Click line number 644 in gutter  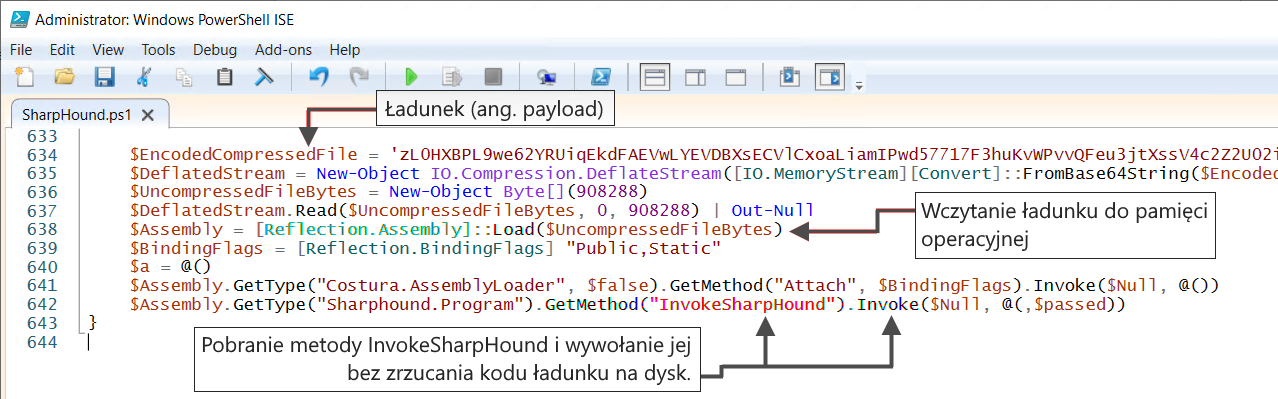point(42,341)
